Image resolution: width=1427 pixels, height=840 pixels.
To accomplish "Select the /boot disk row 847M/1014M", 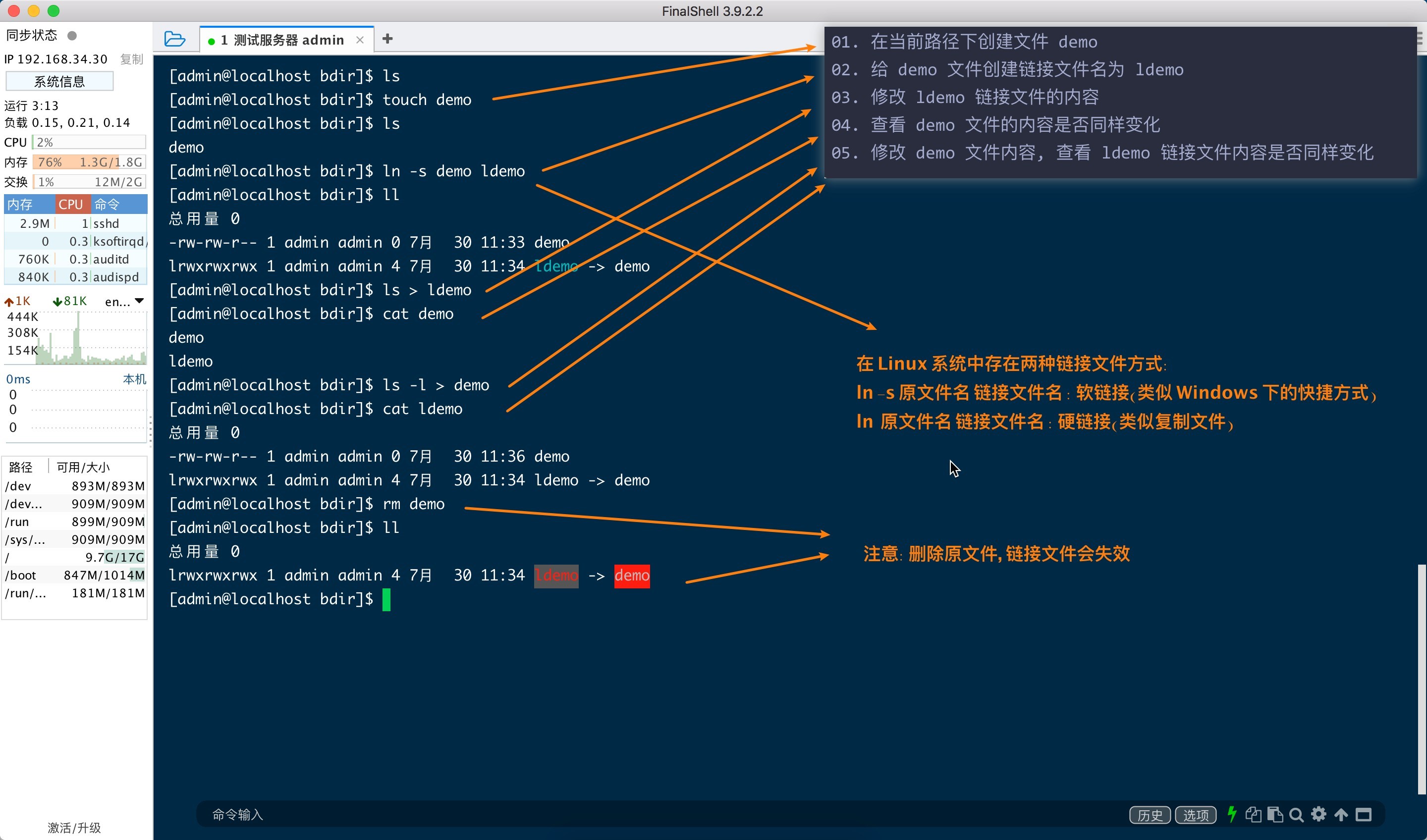I will pos(75,575).
